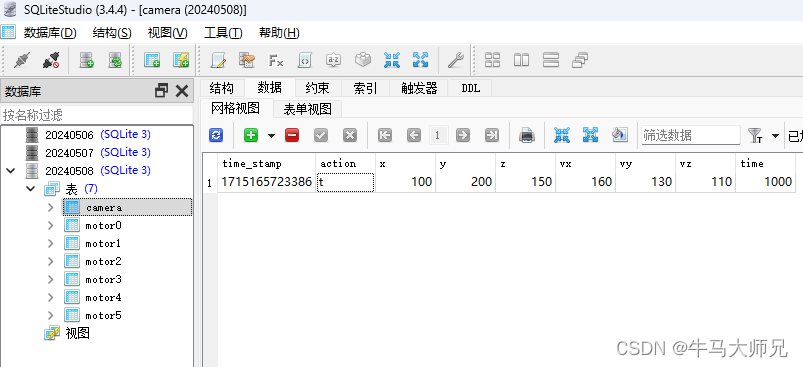Open the collations editor a-z icon

pos(334,60)
